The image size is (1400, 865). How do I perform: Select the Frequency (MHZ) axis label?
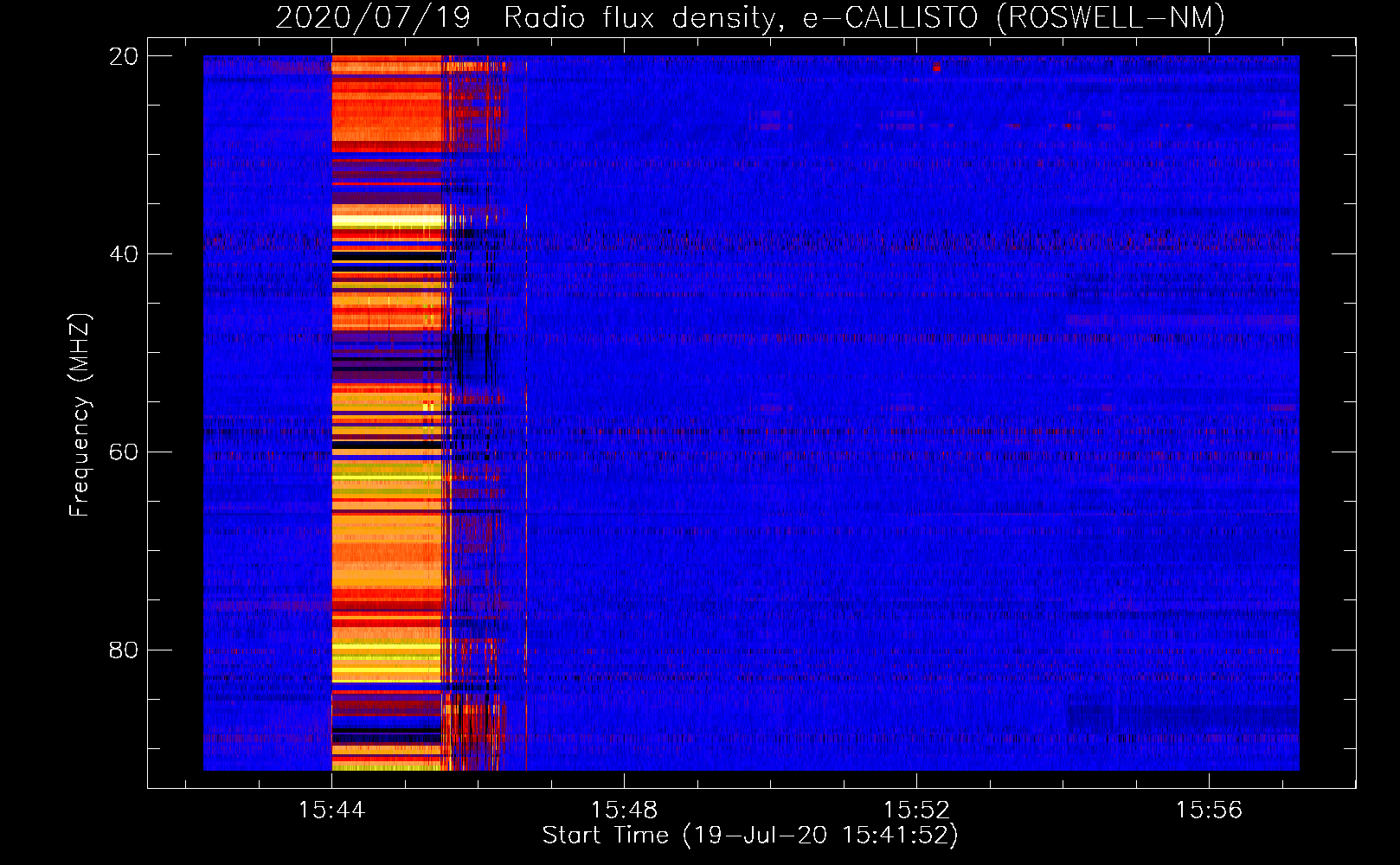pyautogui.click(x=80, y=415)
